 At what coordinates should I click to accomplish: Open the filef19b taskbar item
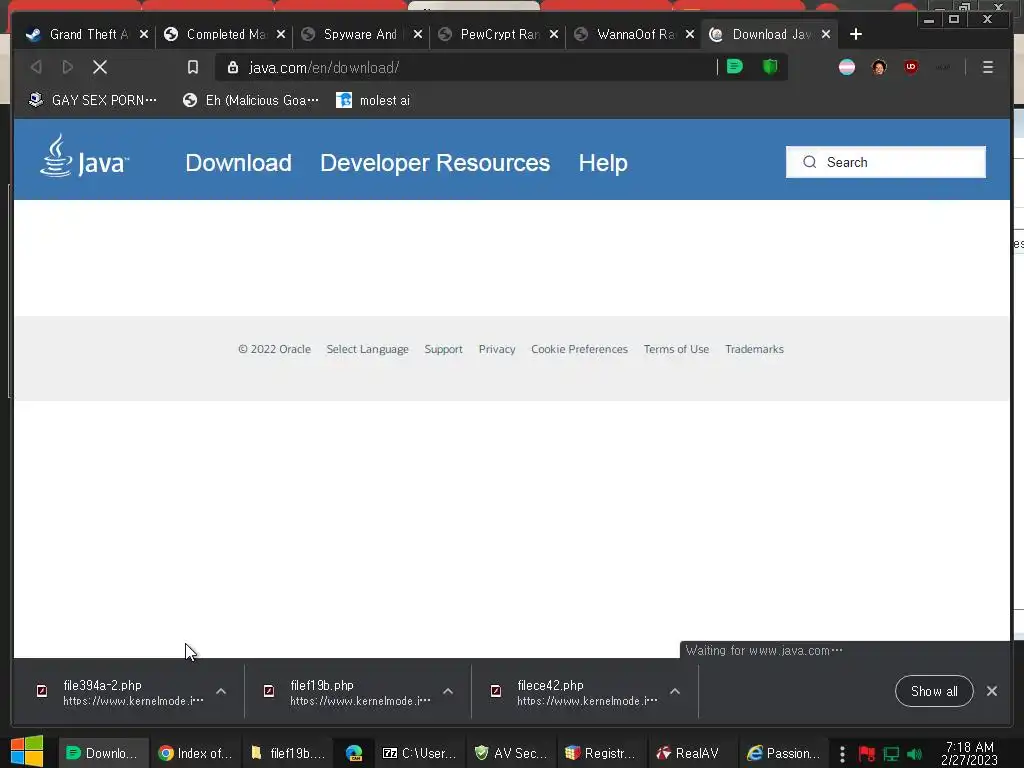coord(287,753)
